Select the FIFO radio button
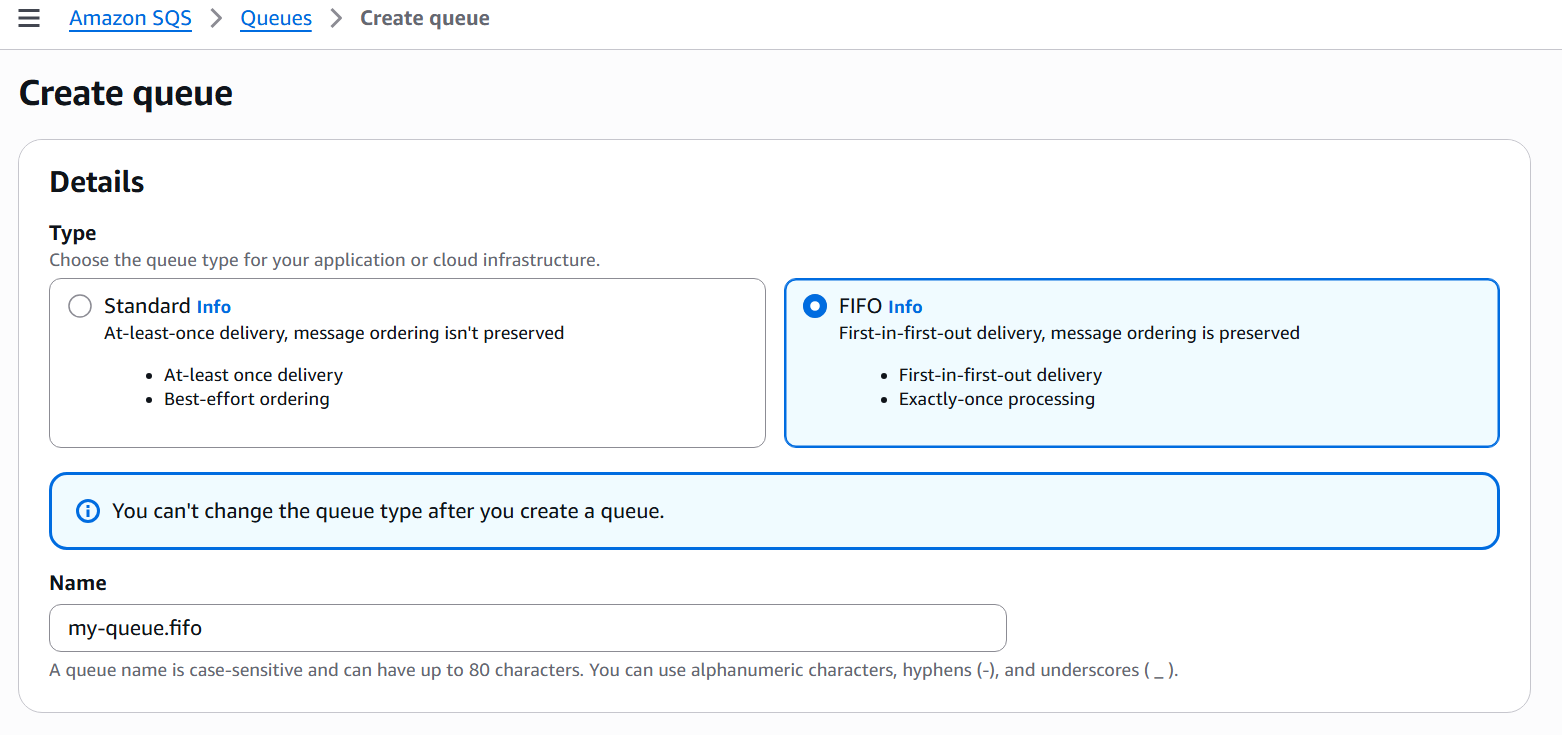Image resolution: width=1562 pixels, height=735 pixels. pos(814,306)
